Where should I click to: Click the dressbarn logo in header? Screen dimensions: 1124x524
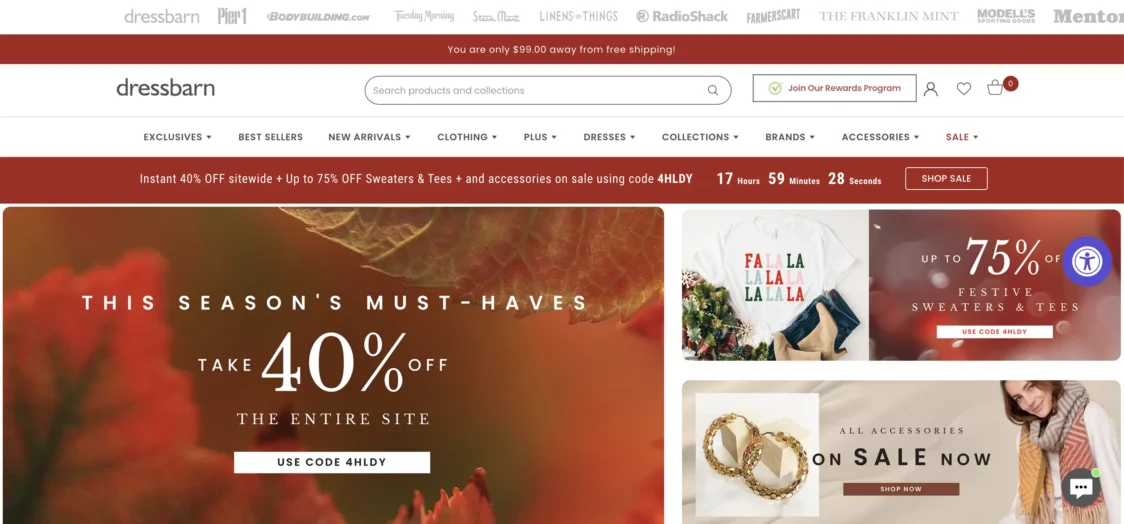click(166, 88)
